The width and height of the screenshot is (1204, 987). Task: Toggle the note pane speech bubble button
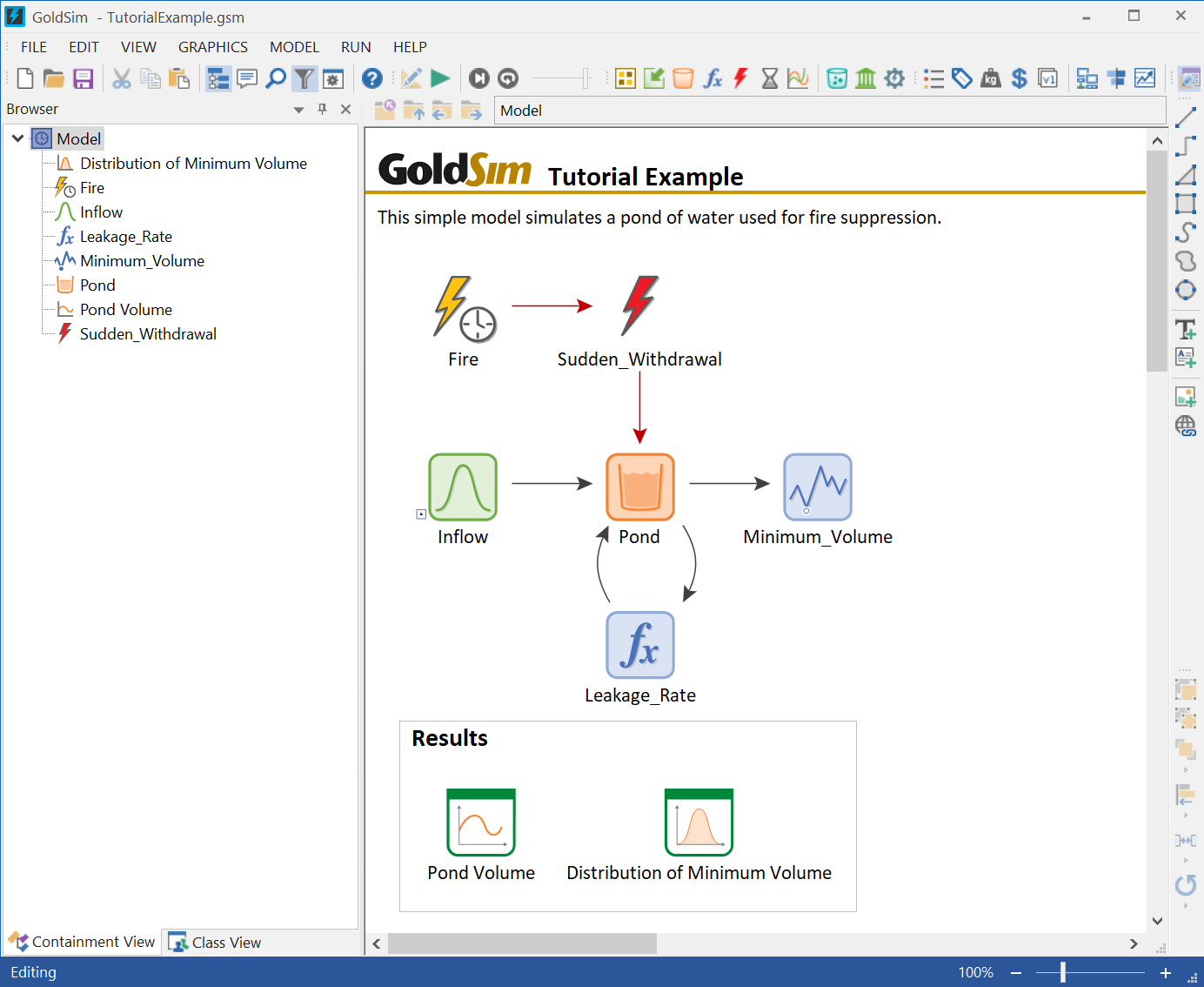click(247, 78)
